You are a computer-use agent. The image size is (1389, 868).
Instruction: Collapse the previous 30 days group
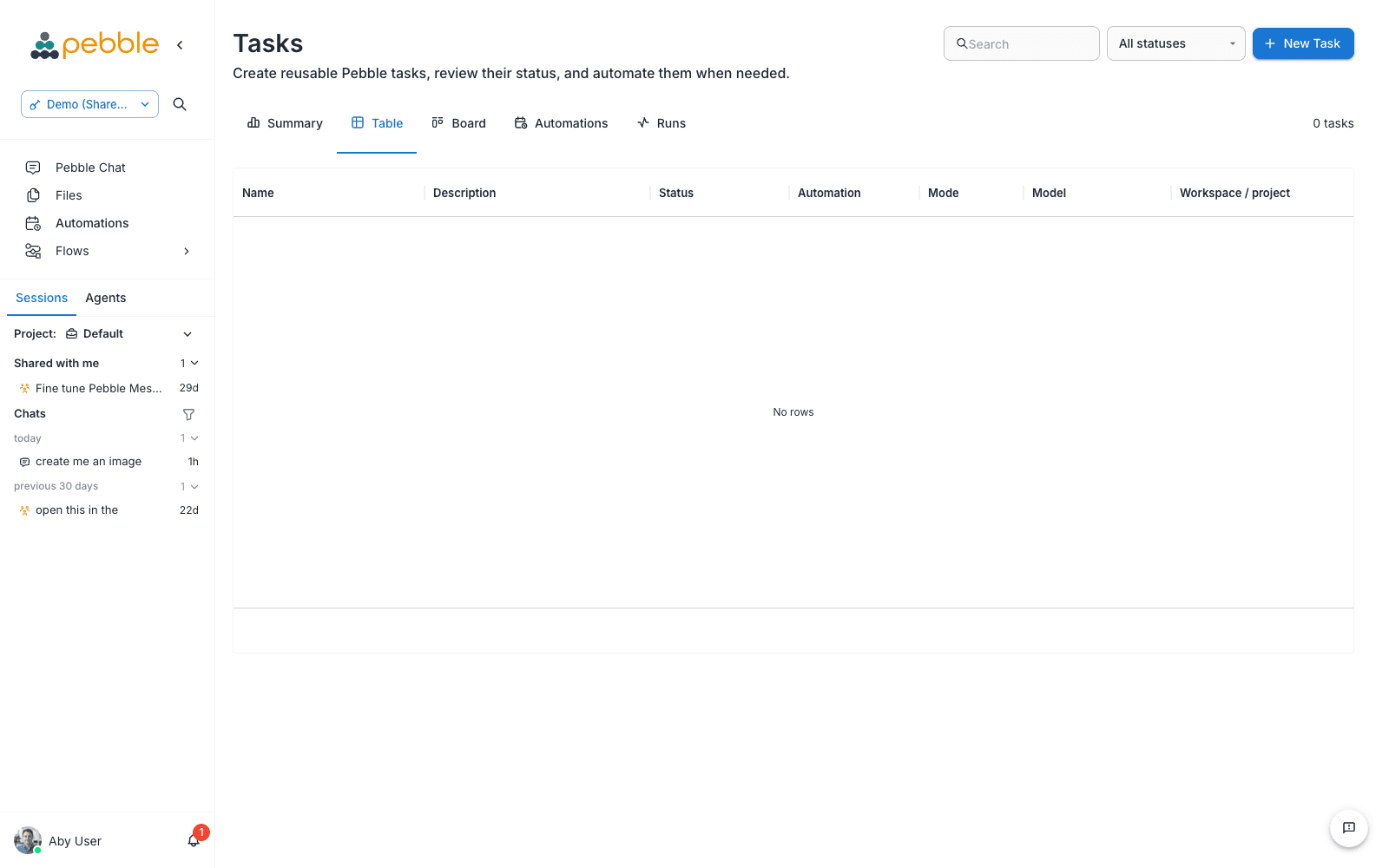pos(194,486)
